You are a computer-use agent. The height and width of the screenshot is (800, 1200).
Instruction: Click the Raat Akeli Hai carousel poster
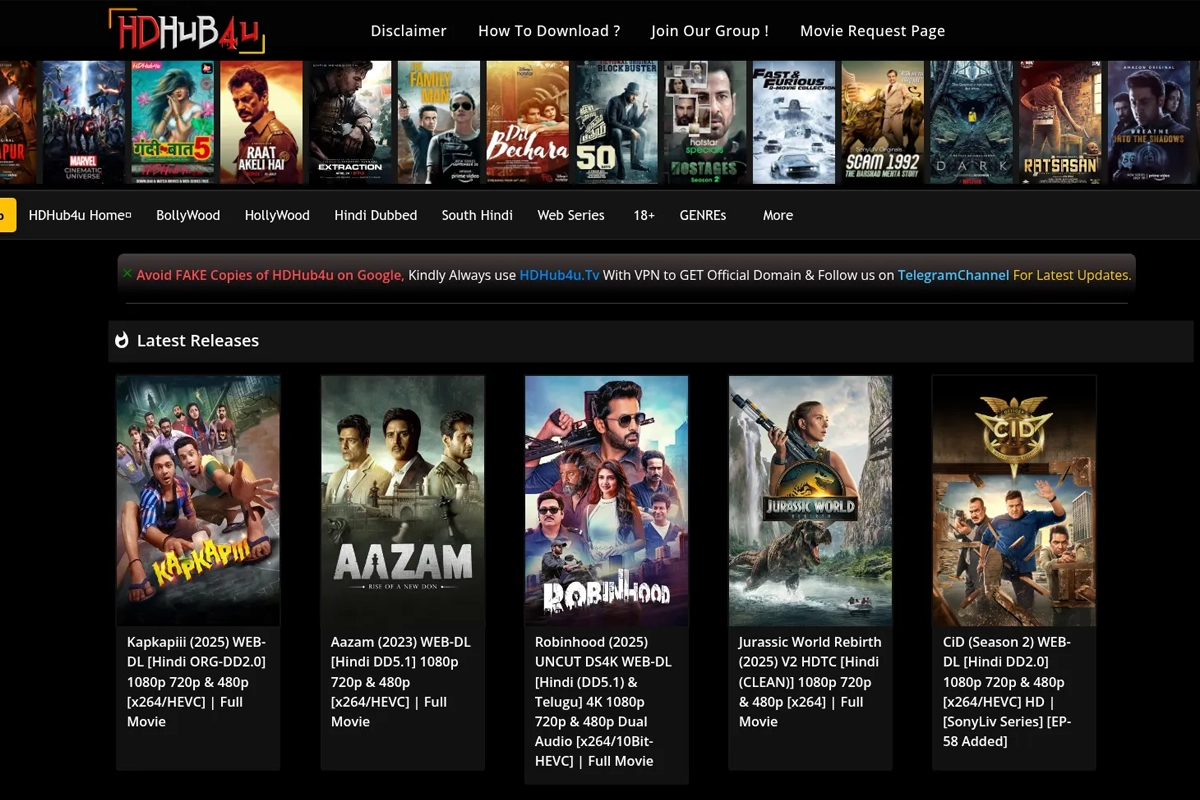pyautogui.click(x=261, y=122)
